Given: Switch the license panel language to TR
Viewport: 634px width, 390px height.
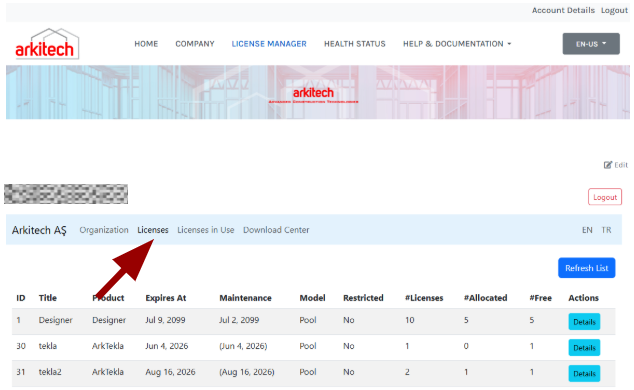Looking at the screenshot, I should coord(606,230).
